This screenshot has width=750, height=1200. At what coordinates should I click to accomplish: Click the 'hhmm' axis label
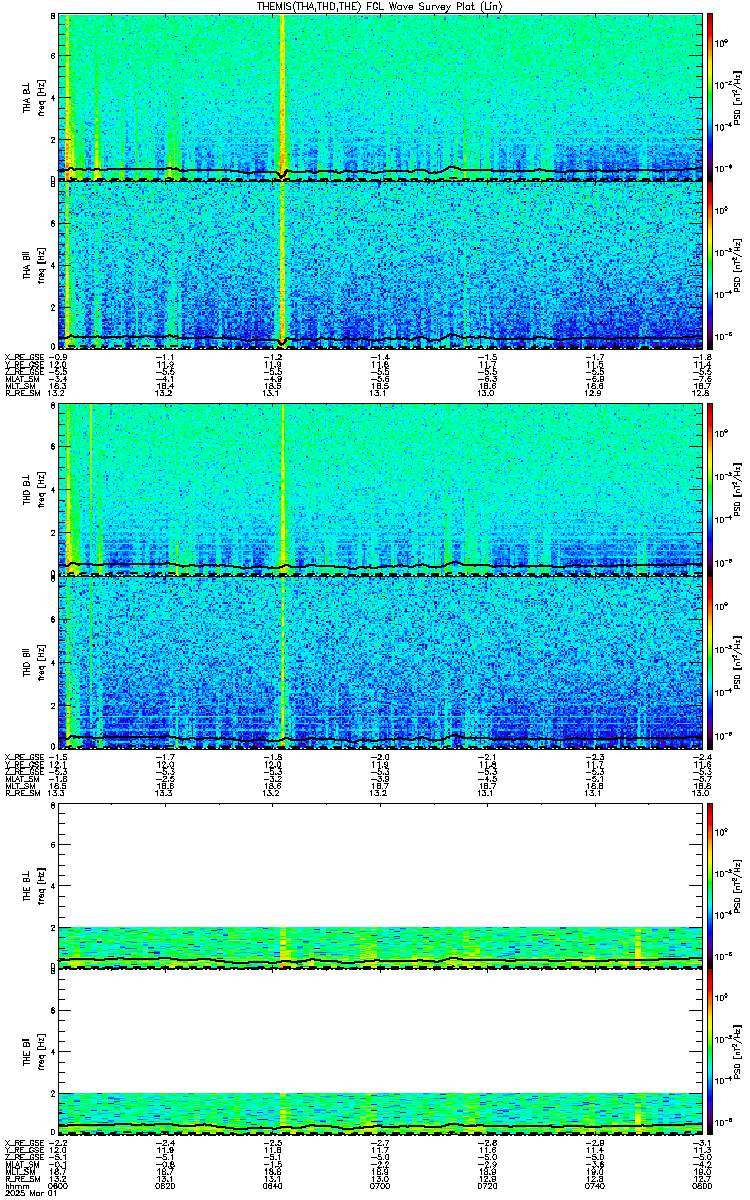[15, 1186]
